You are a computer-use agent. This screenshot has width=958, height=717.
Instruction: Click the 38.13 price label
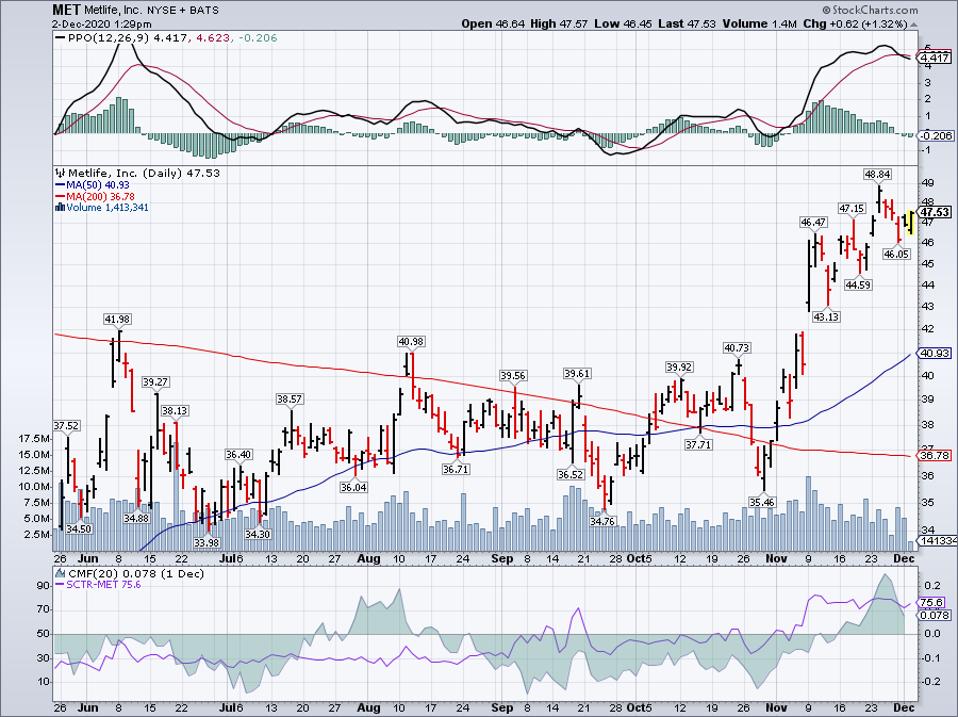[x=175, y=411]
